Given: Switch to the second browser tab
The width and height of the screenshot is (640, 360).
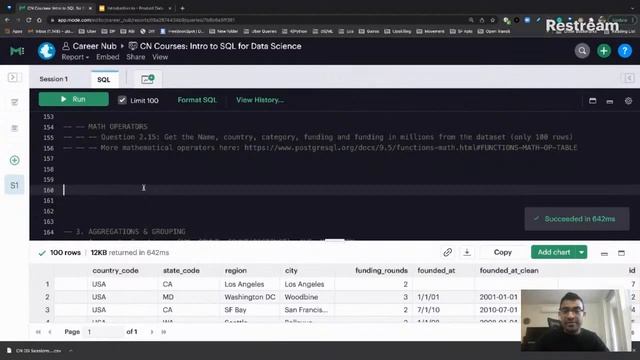Looking at the screenshot, I should coord(136,8).
